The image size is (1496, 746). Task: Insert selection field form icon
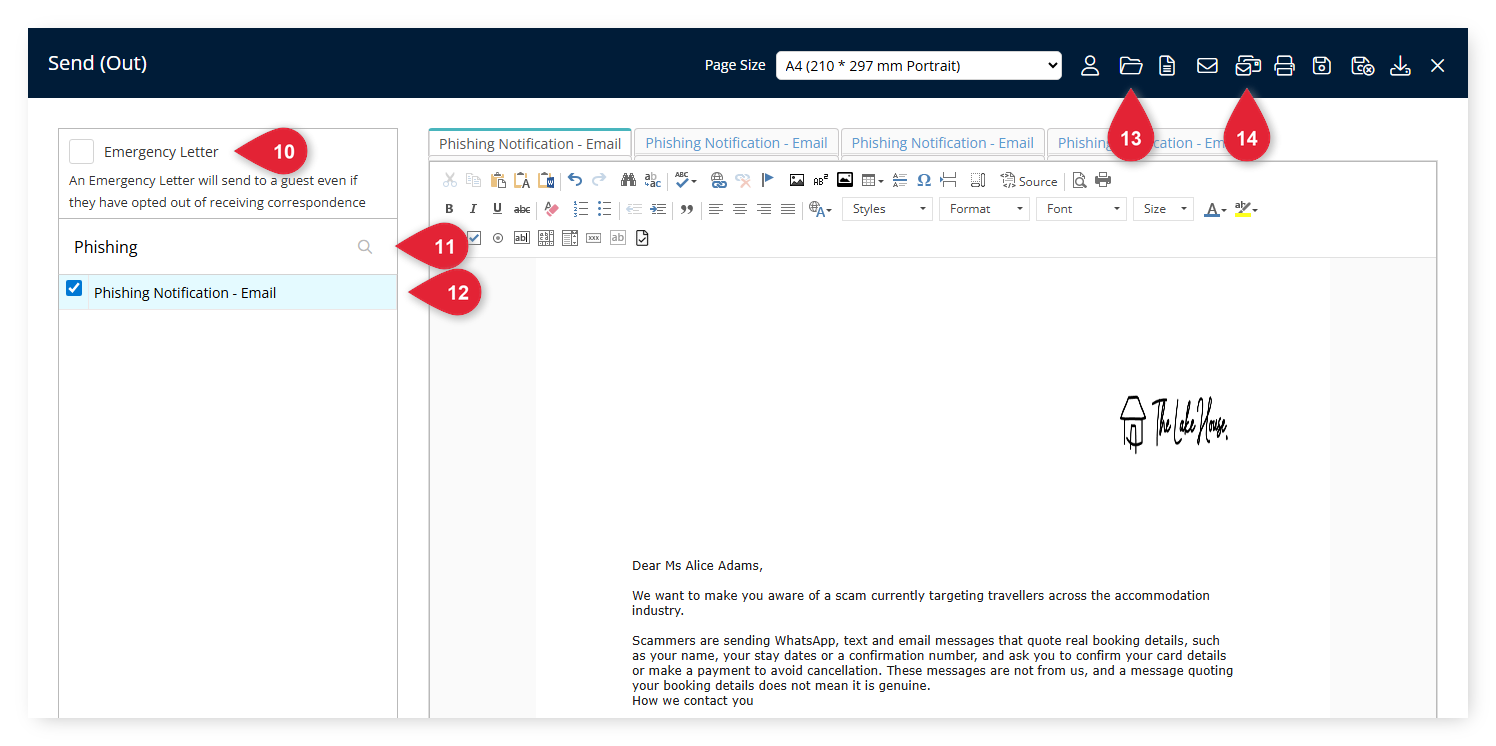tap(570, 238)
